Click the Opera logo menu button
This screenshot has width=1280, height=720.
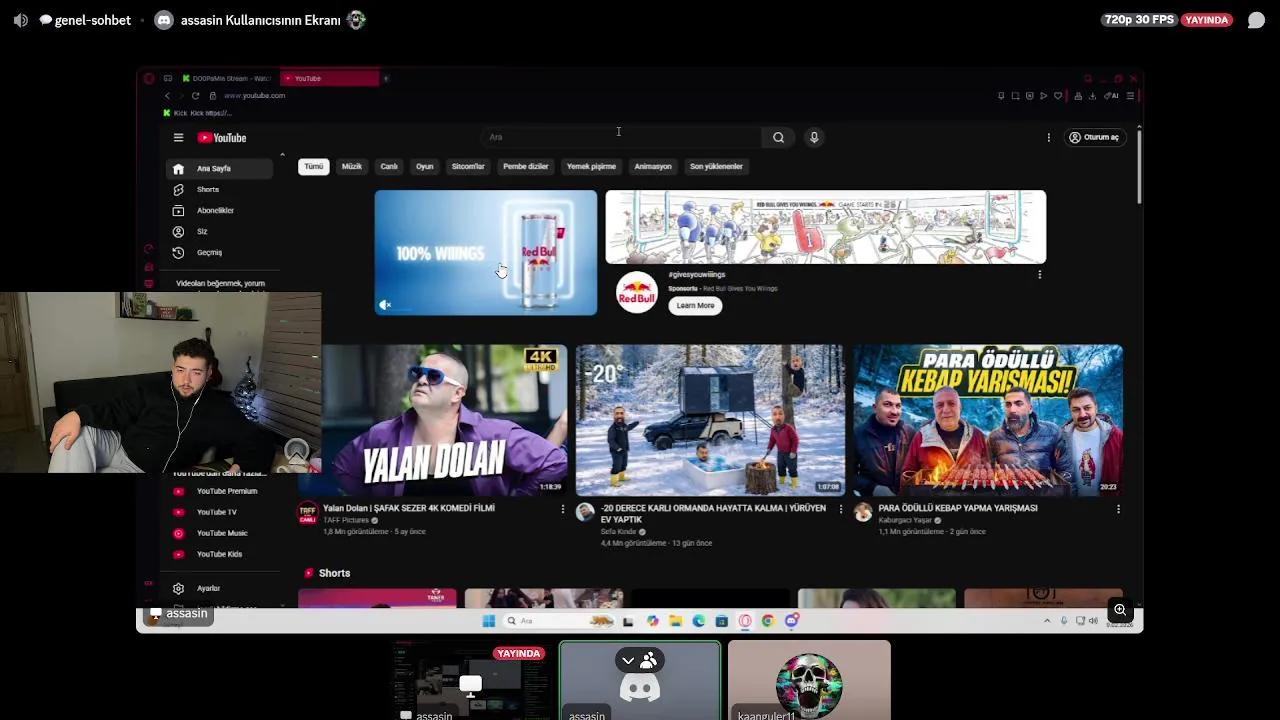tap(149, 78)
